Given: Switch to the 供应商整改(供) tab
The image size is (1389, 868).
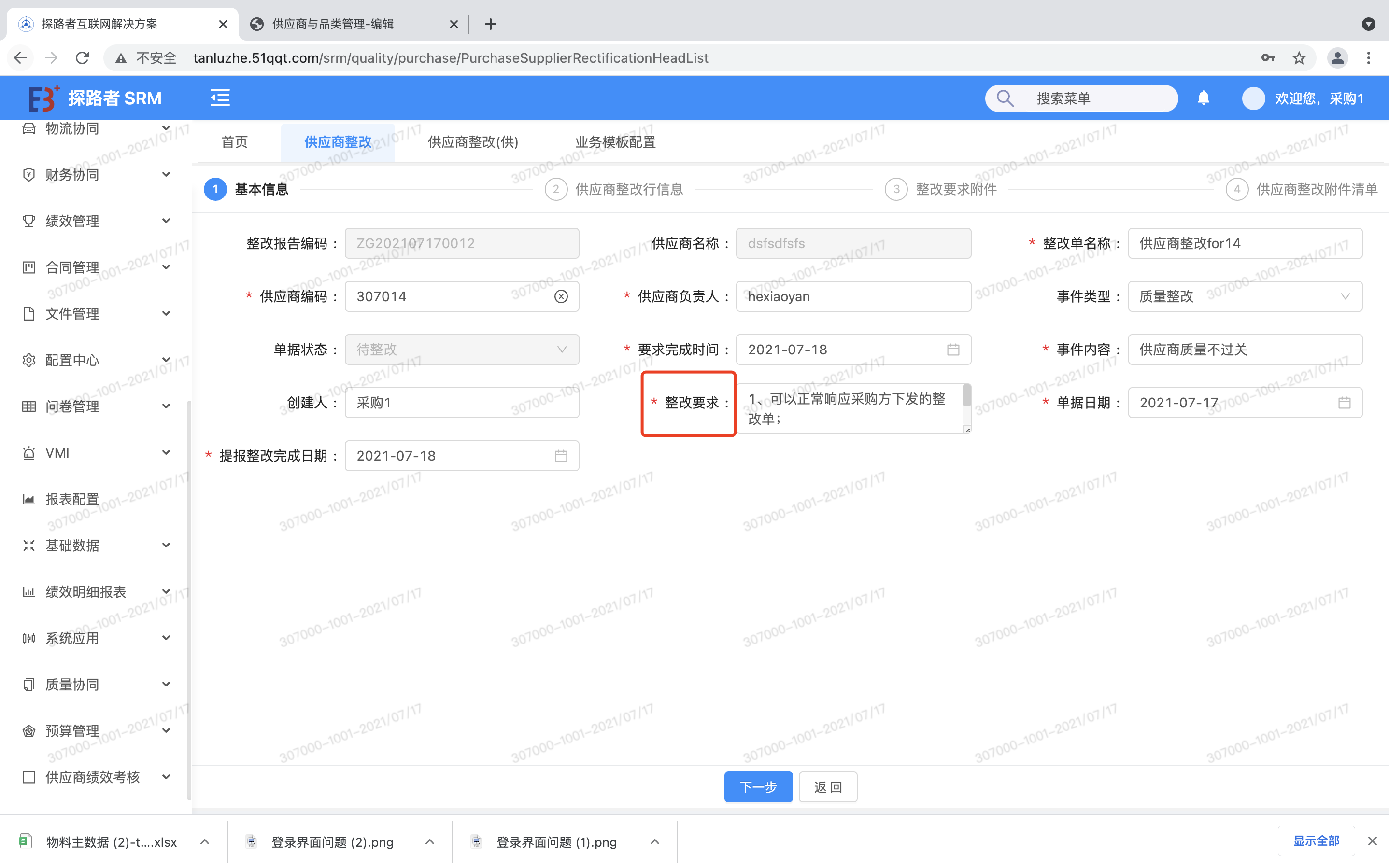Looking at the screenshot, I should pyautogui.click(x=472, y=142).
